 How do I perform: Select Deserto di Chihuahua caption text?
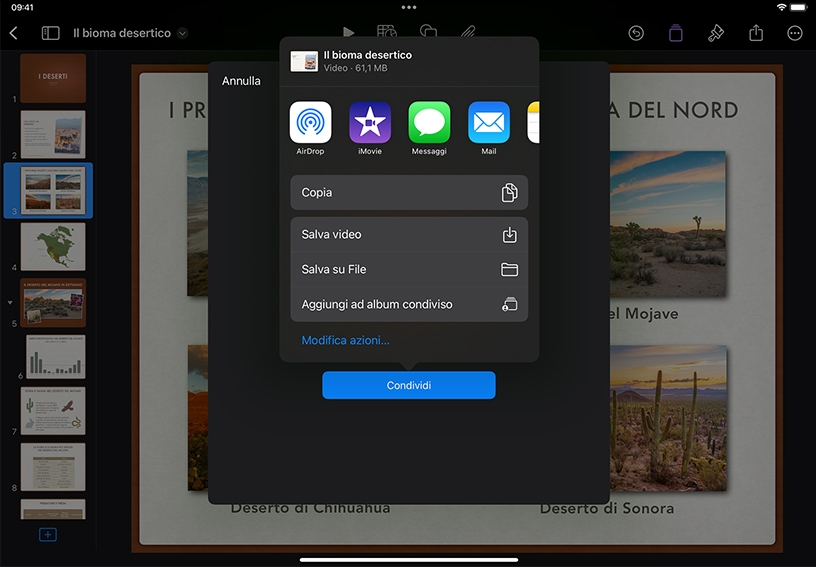pos(310,509)
